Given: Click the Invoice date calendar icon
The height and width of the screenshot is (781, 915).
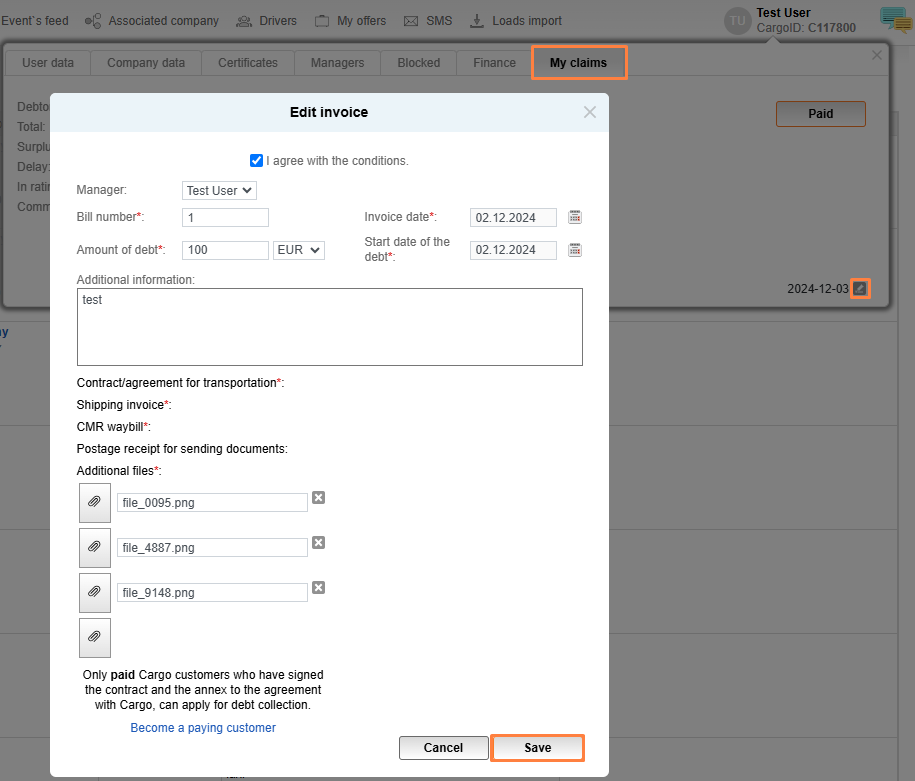Looking at the screenshot, I should pos(575,217).
